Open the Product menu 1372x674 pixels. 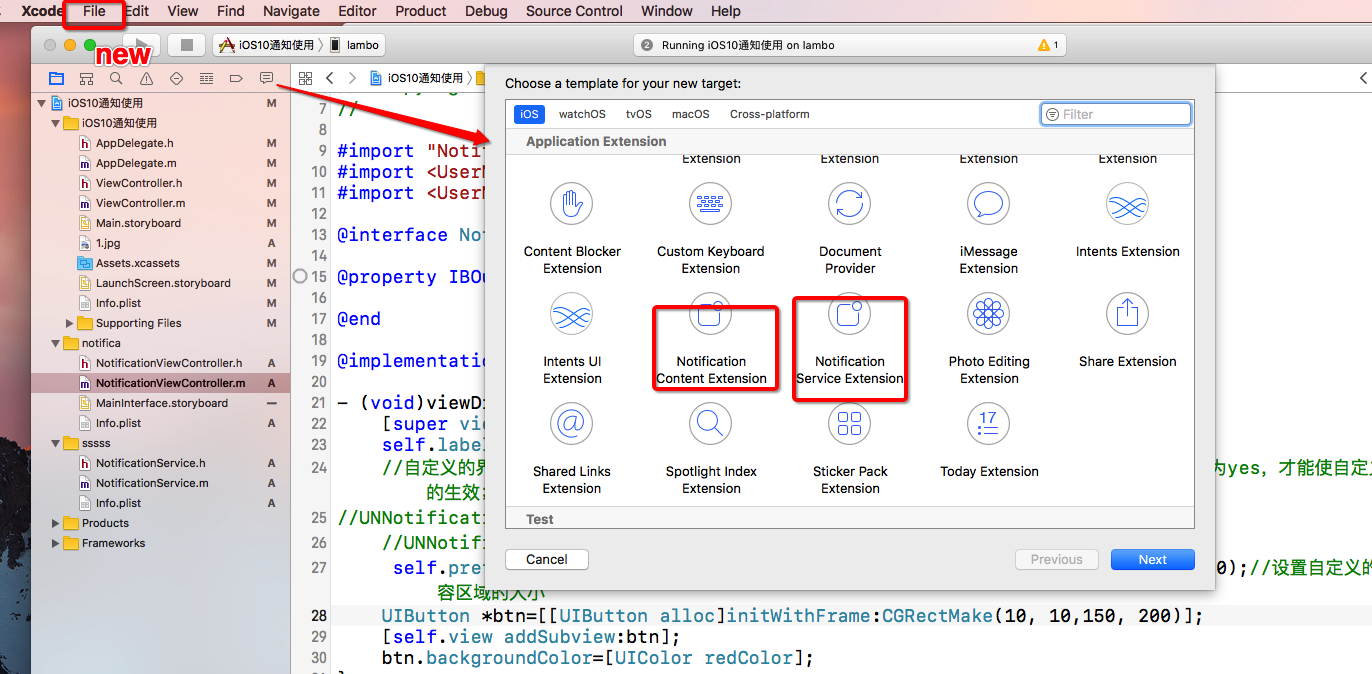(421, 11)
